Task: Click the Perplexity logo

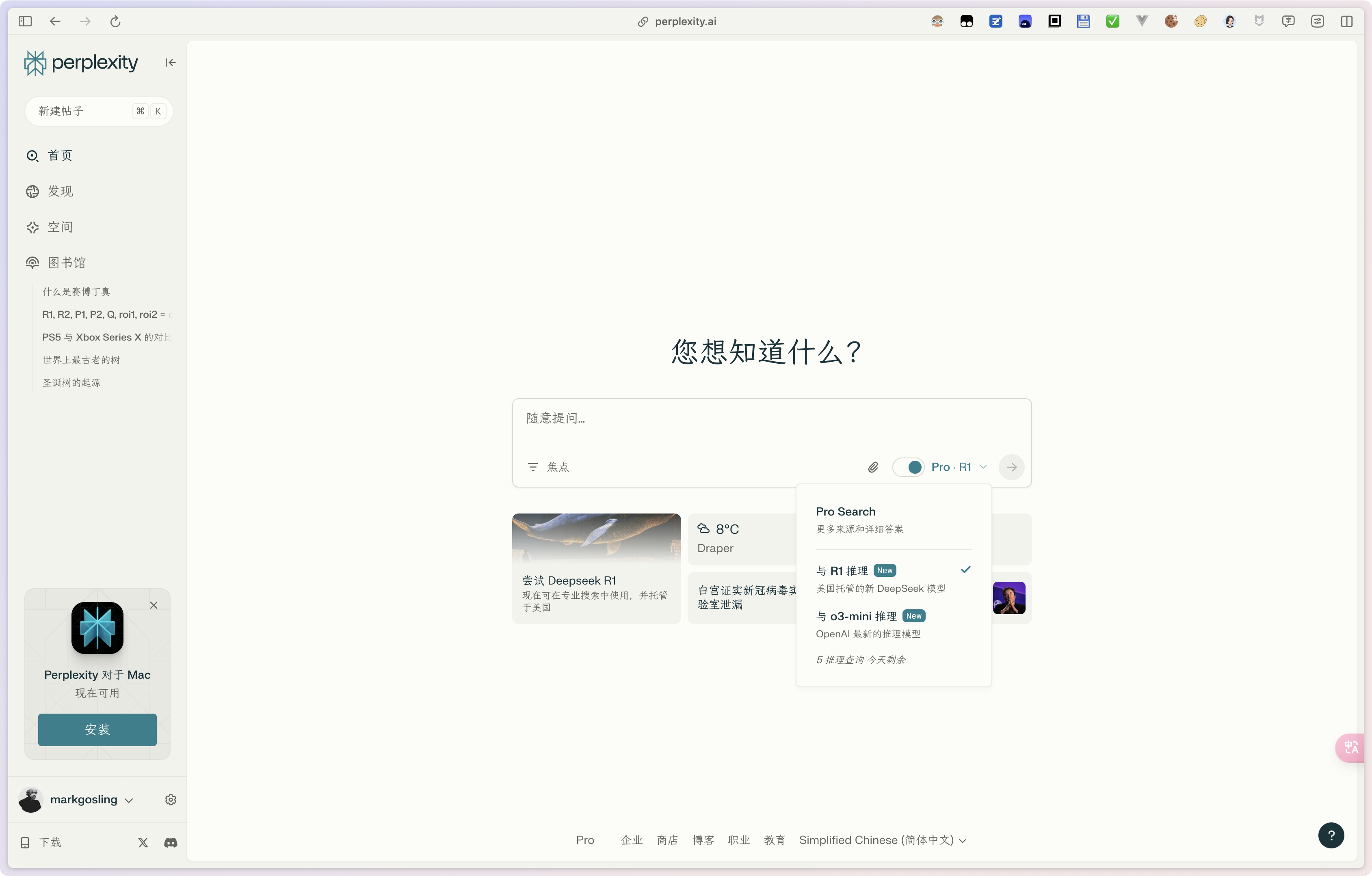Action: [x=81, y=63]
